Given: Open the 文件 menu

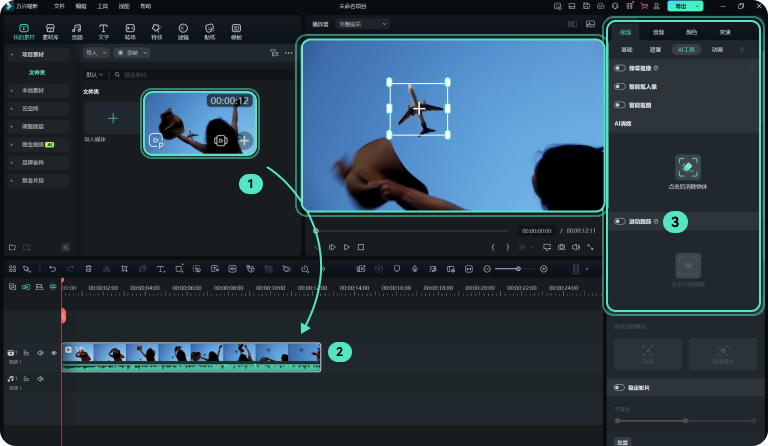Looking at the screenshot, I should click(x=59, y=6).
